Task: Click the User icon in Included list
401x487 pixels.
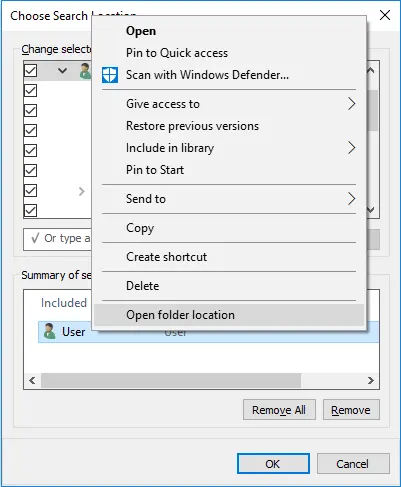Action: [x=50, y=331]
